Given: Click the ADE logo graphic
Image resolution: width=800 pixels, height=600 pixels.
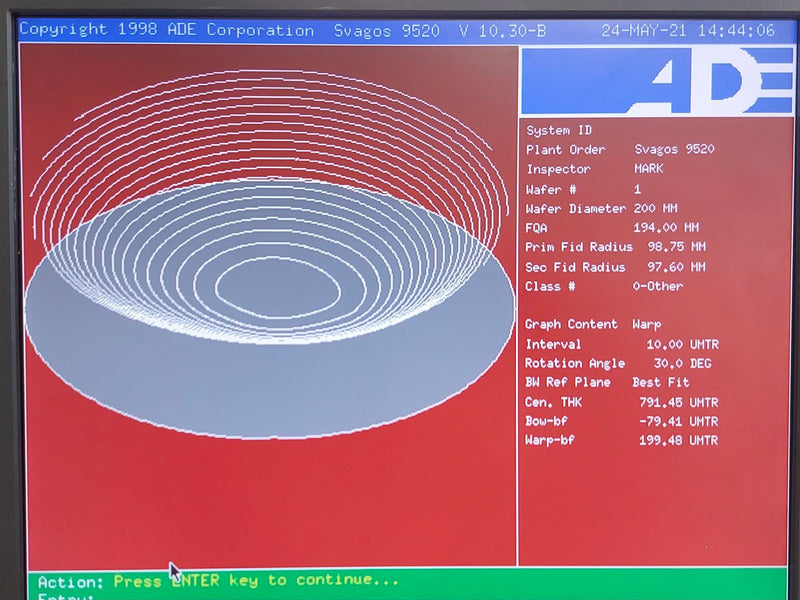Looking at the screenshot, I should [x=657, y=81].
